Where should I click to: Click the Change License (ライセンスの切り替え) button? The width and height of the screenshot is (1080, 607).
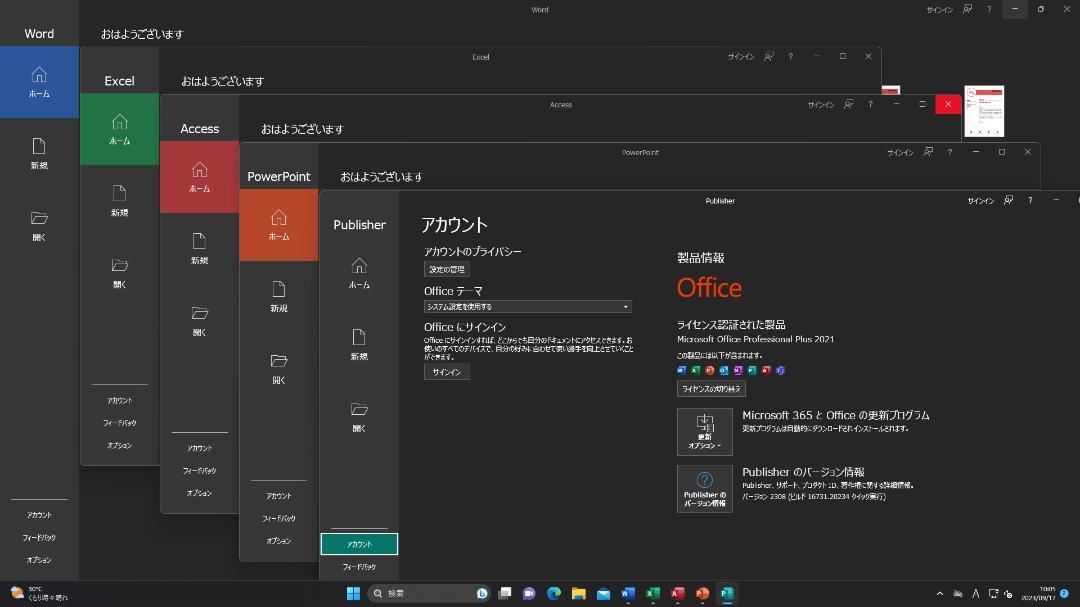click(x=711, y=389)
